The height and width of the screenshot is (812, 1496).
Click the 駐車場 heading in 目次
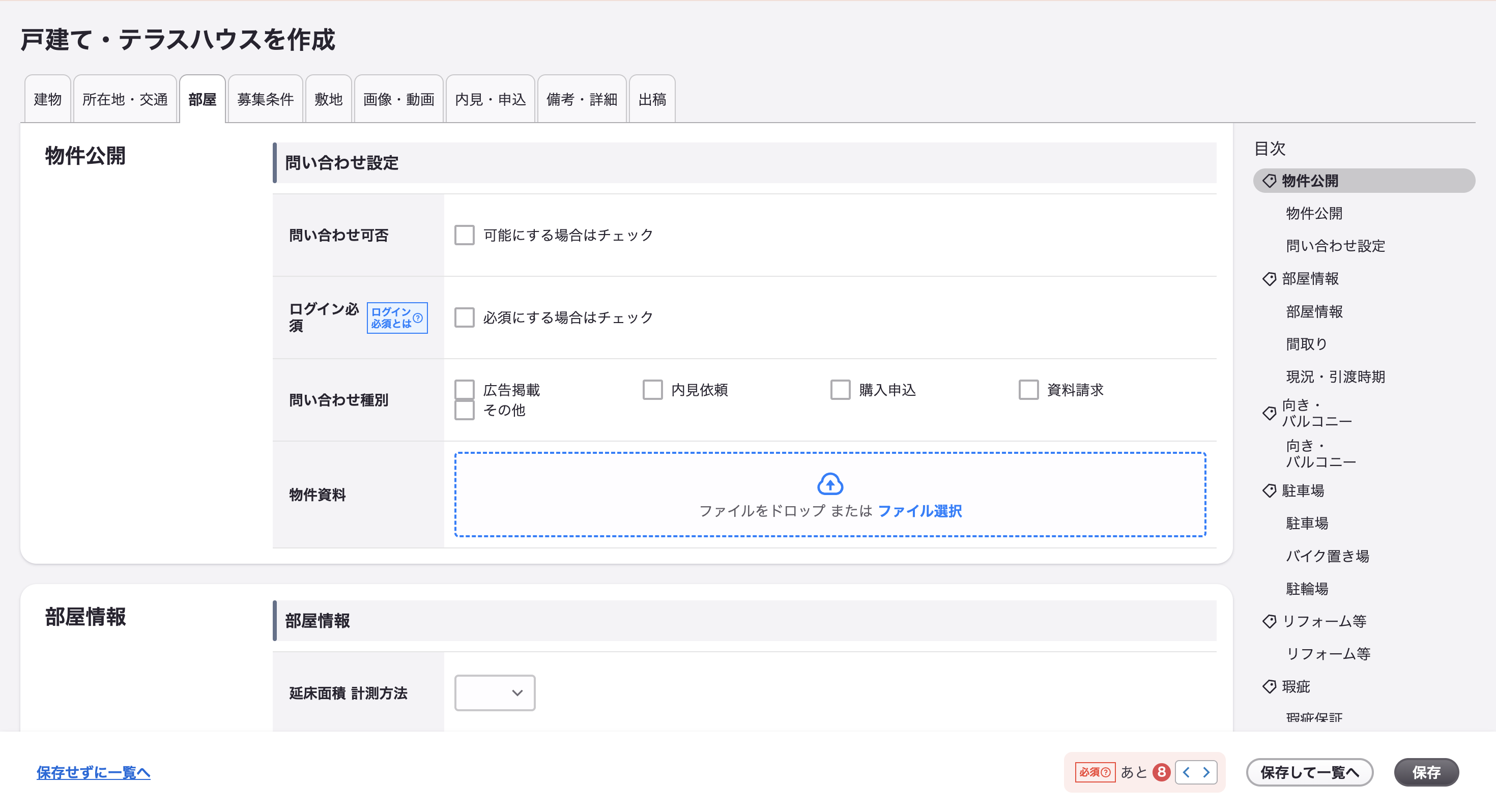[1303, 491]
